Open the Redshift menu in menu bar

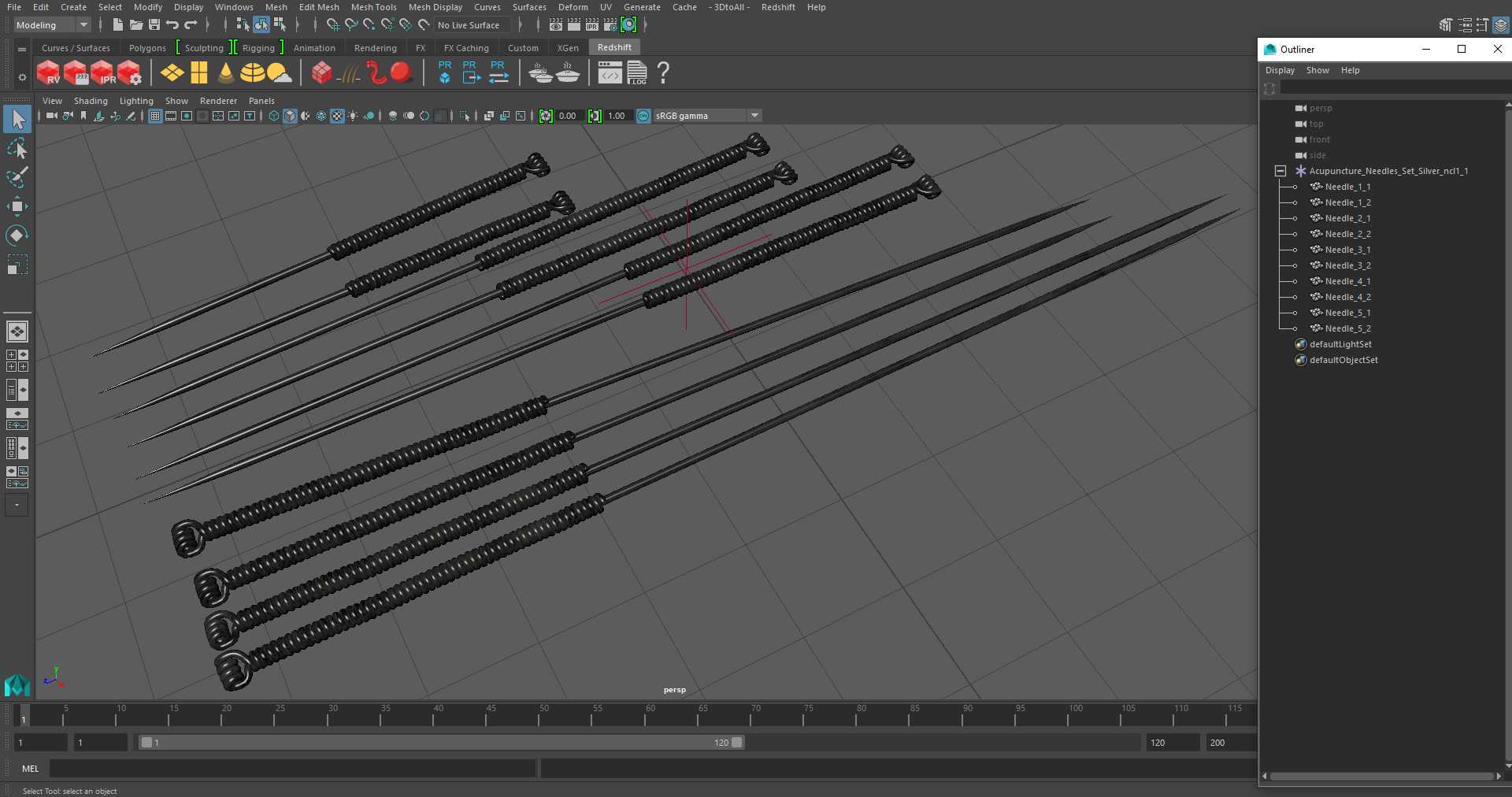[x=778, y=7]
